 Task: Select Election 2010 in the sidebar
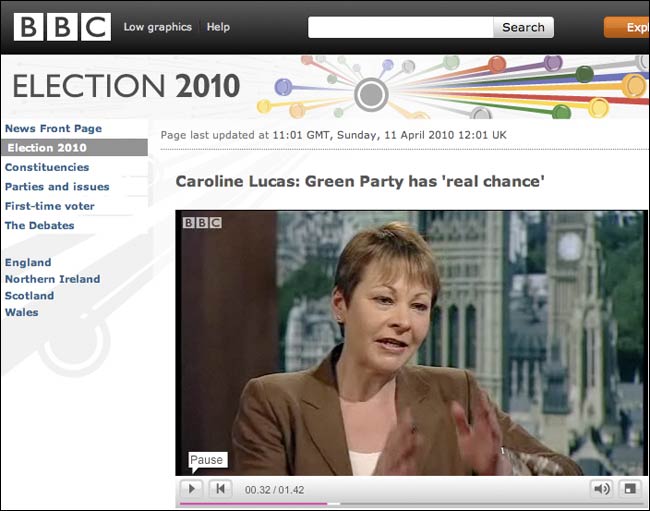coord(74,148)
